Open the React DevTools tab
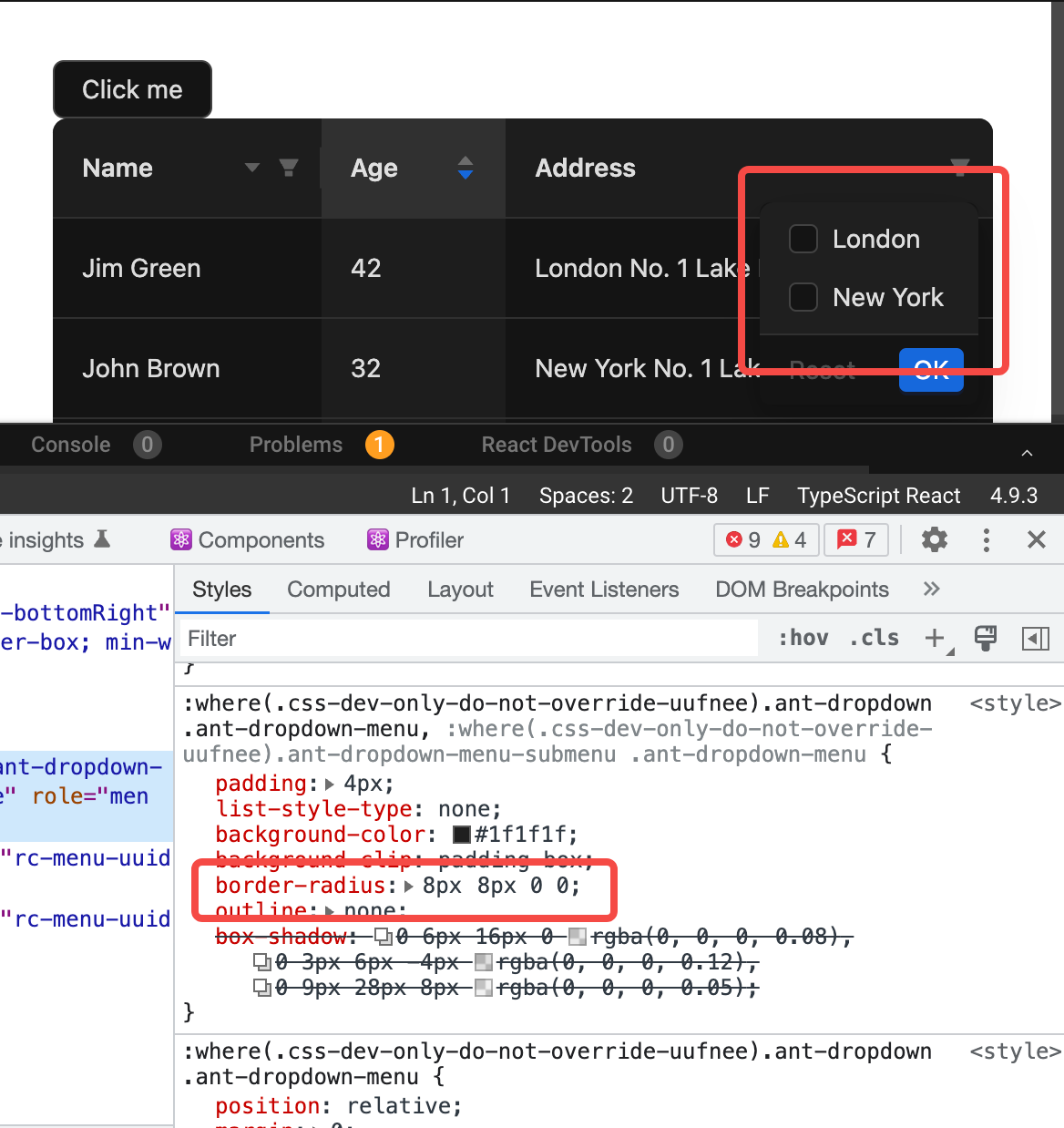This screenshot has height=1128, width=1064. 557,445
